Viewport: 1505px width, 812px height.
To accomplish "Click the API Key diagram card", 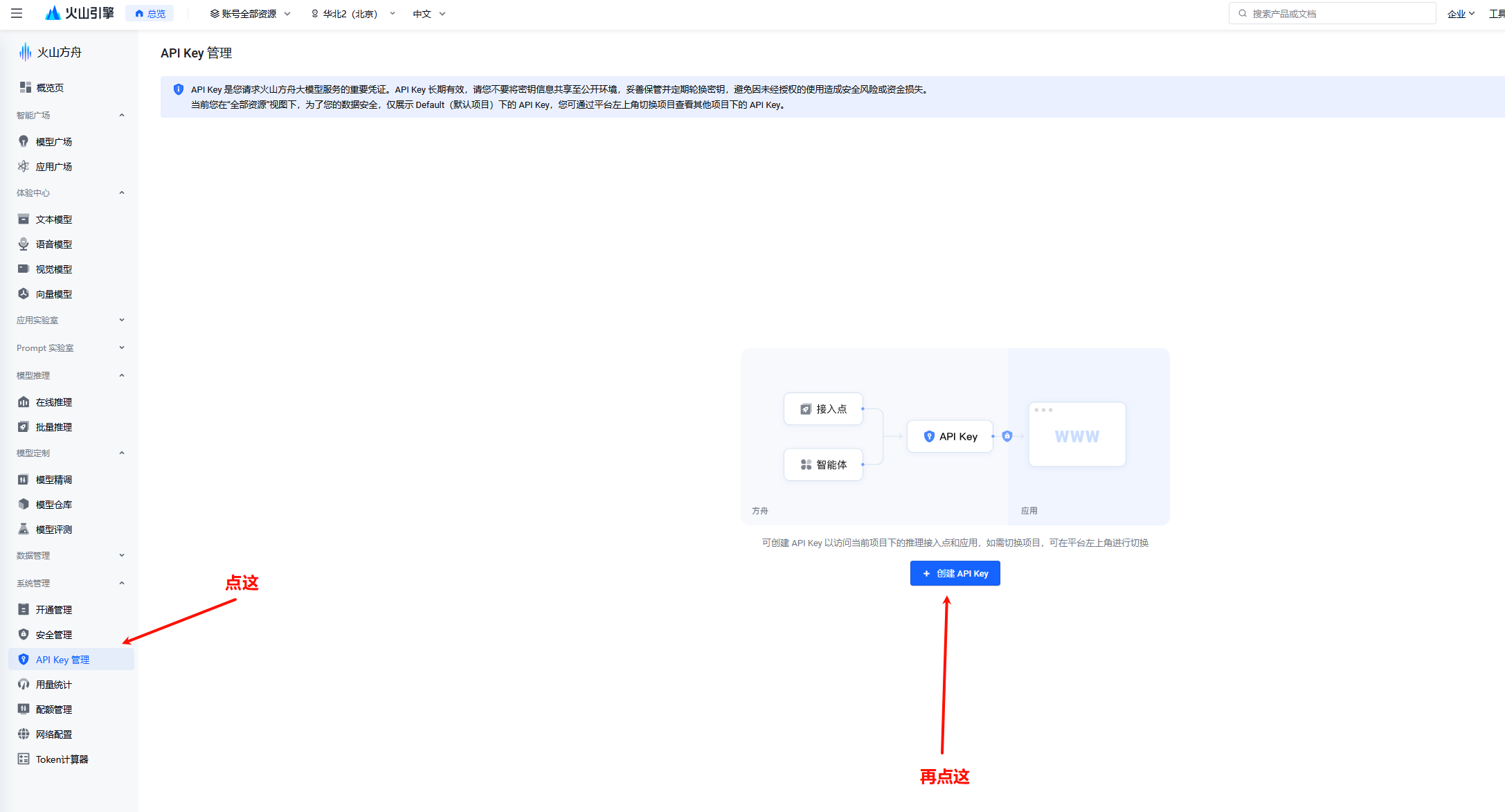I will click(950, 436).
